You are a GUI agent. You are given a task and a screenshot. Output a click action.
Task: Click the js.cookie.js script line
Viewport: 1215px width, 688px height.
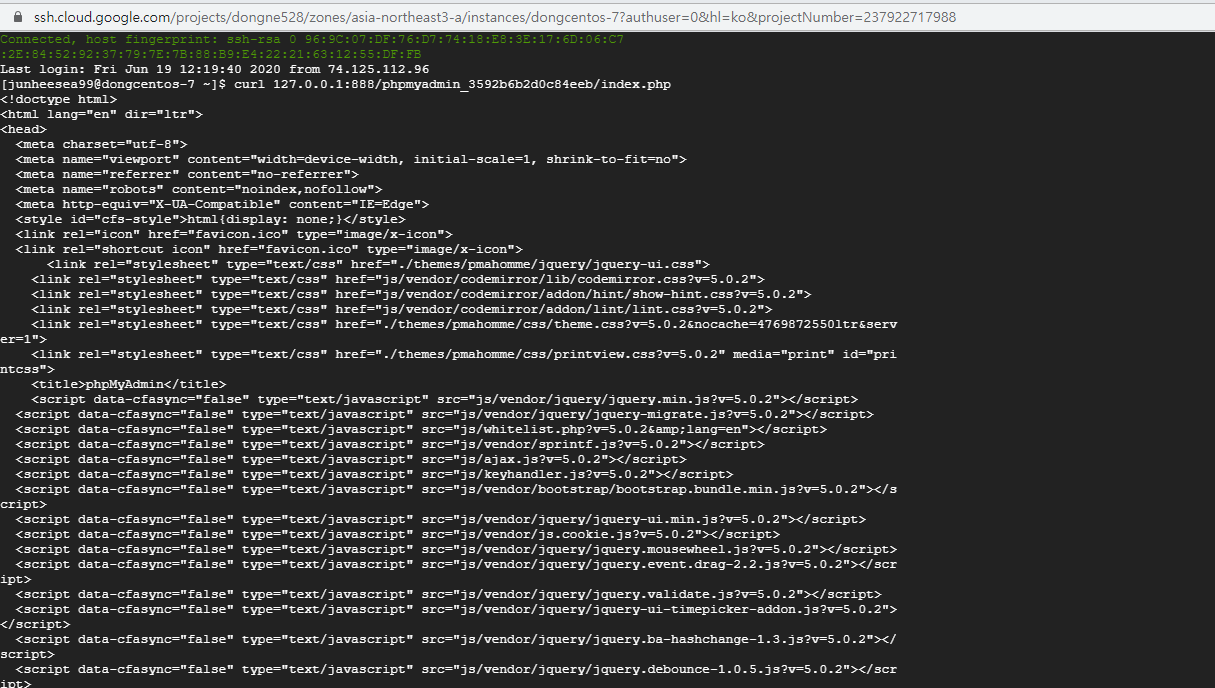point(398,534)
